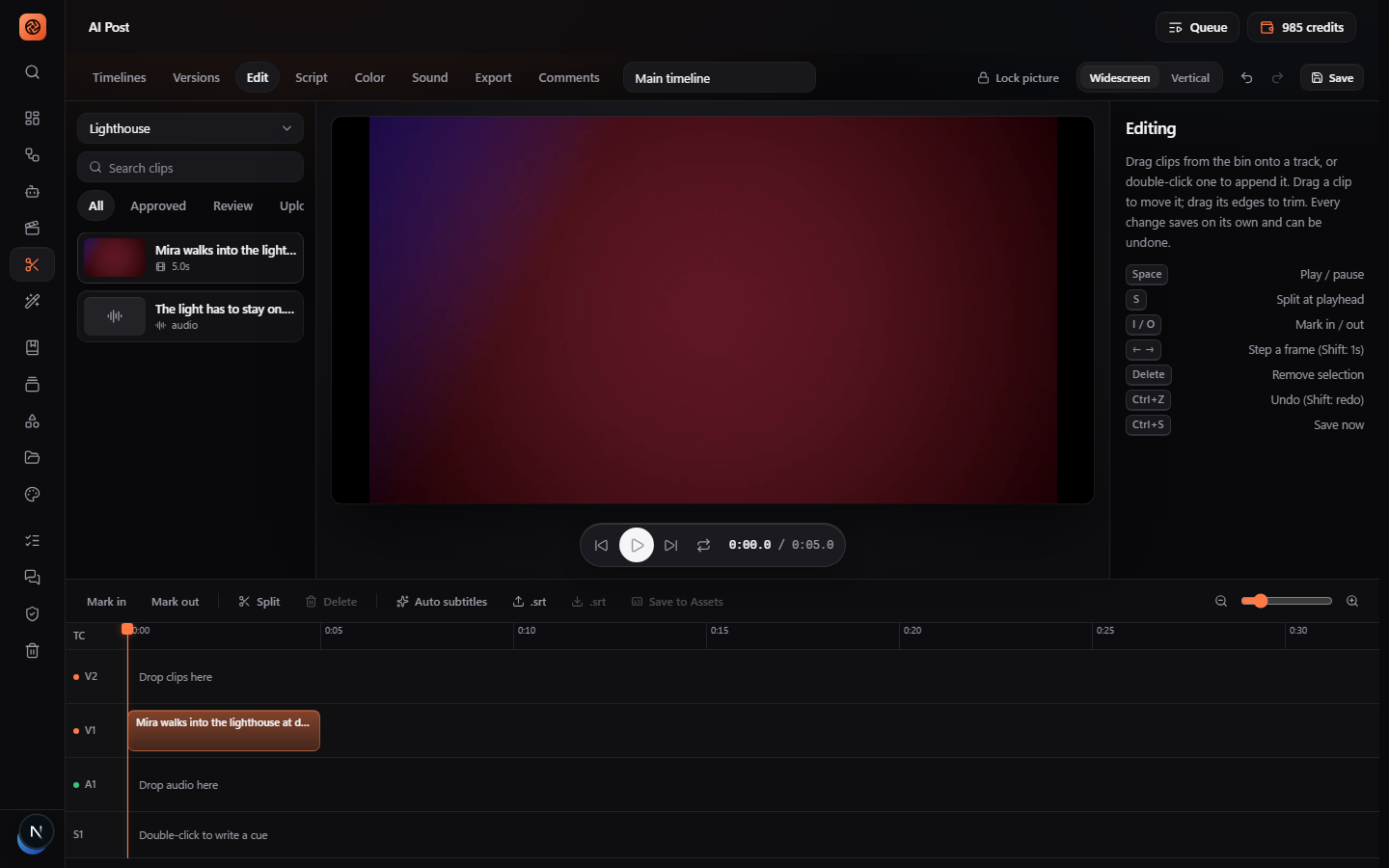Click the Main timeline name field

(x=720, y=78)
